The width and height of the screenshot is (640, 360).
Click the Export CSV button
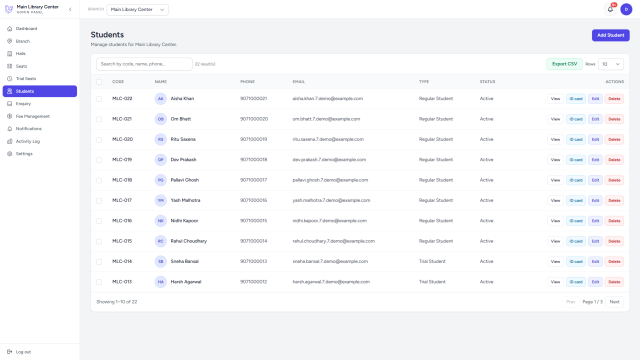coord(564,64)
